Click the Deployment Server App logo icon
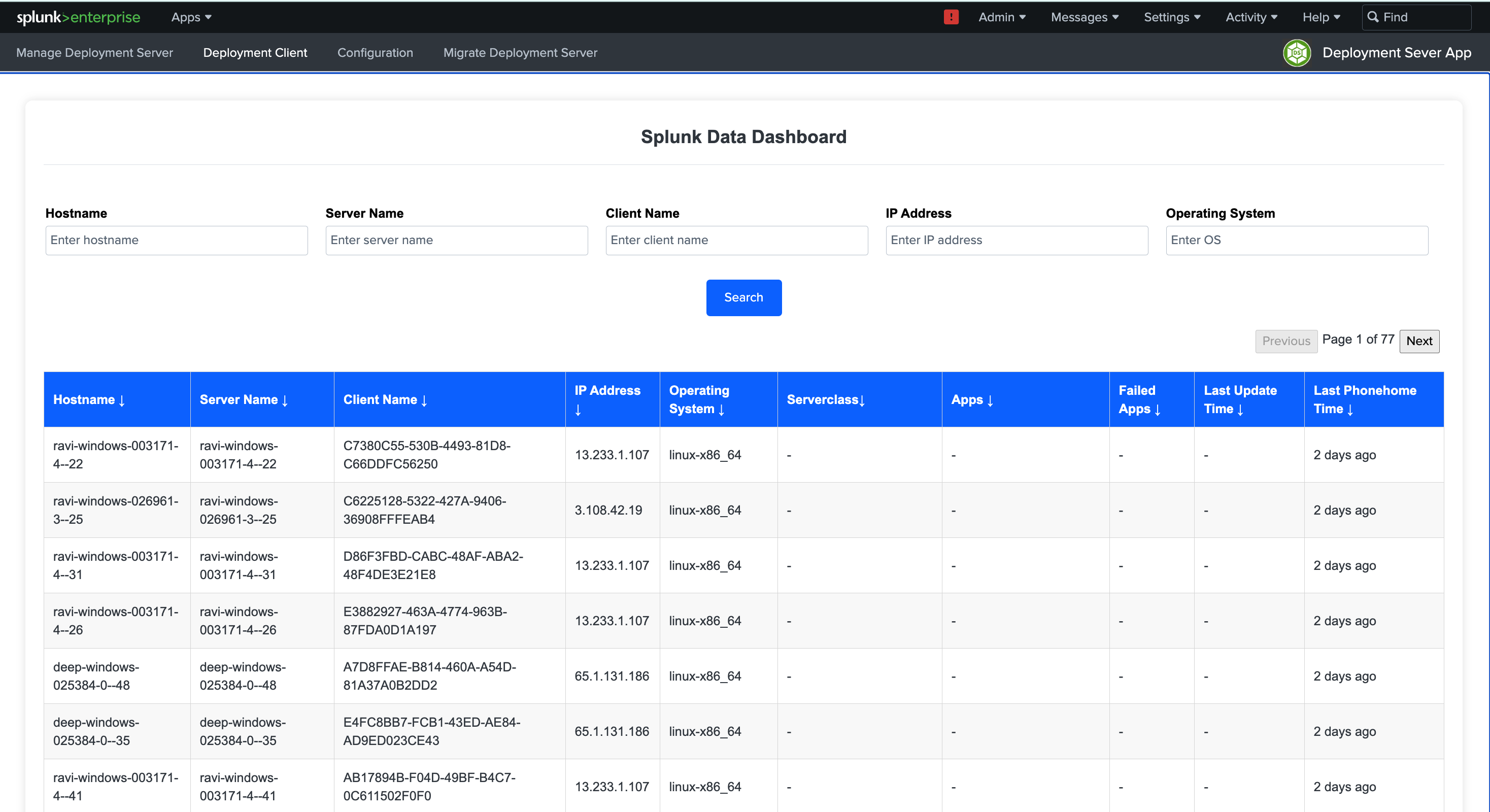 [1297, 53]
